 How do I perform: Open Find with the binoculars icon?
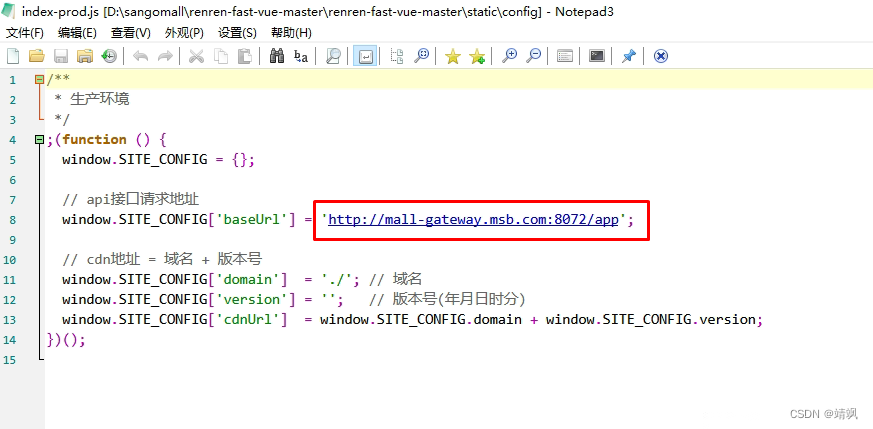(x=277, y=56)
